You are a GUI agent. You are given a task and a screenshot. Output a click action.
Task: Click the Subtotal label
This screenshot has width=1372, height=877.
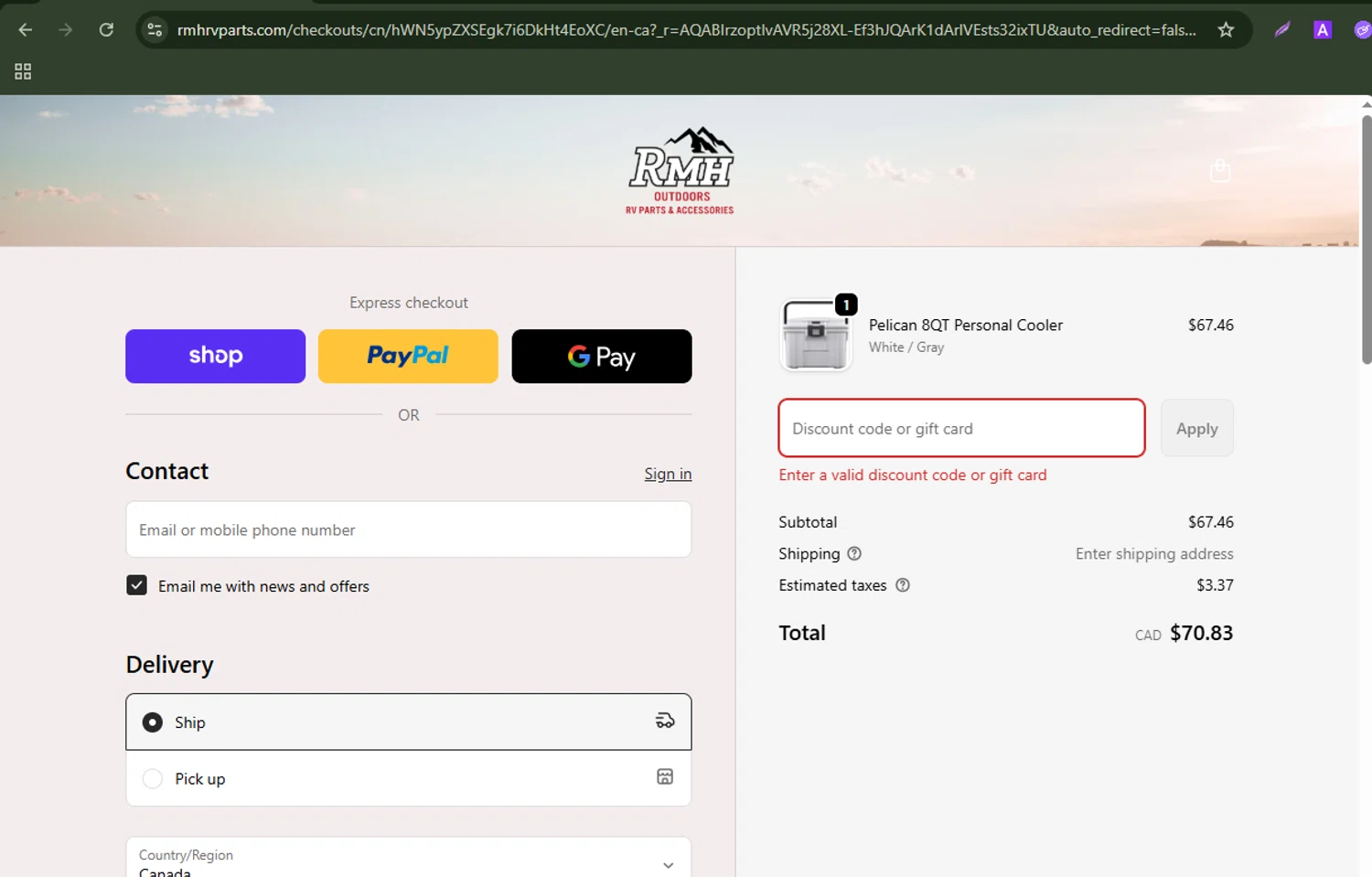tap(807, 522)
